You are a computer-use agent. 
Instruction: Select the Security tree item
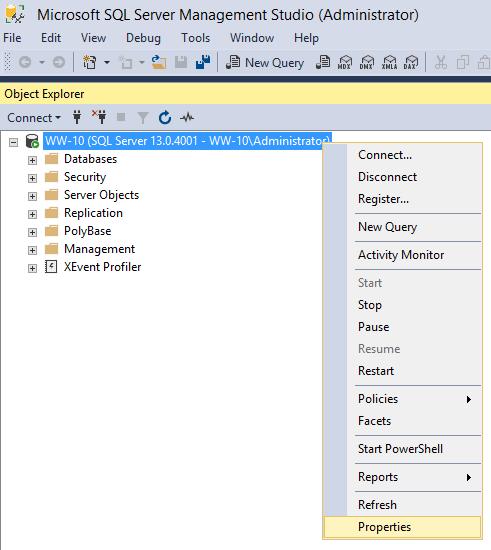pos(85,177)
